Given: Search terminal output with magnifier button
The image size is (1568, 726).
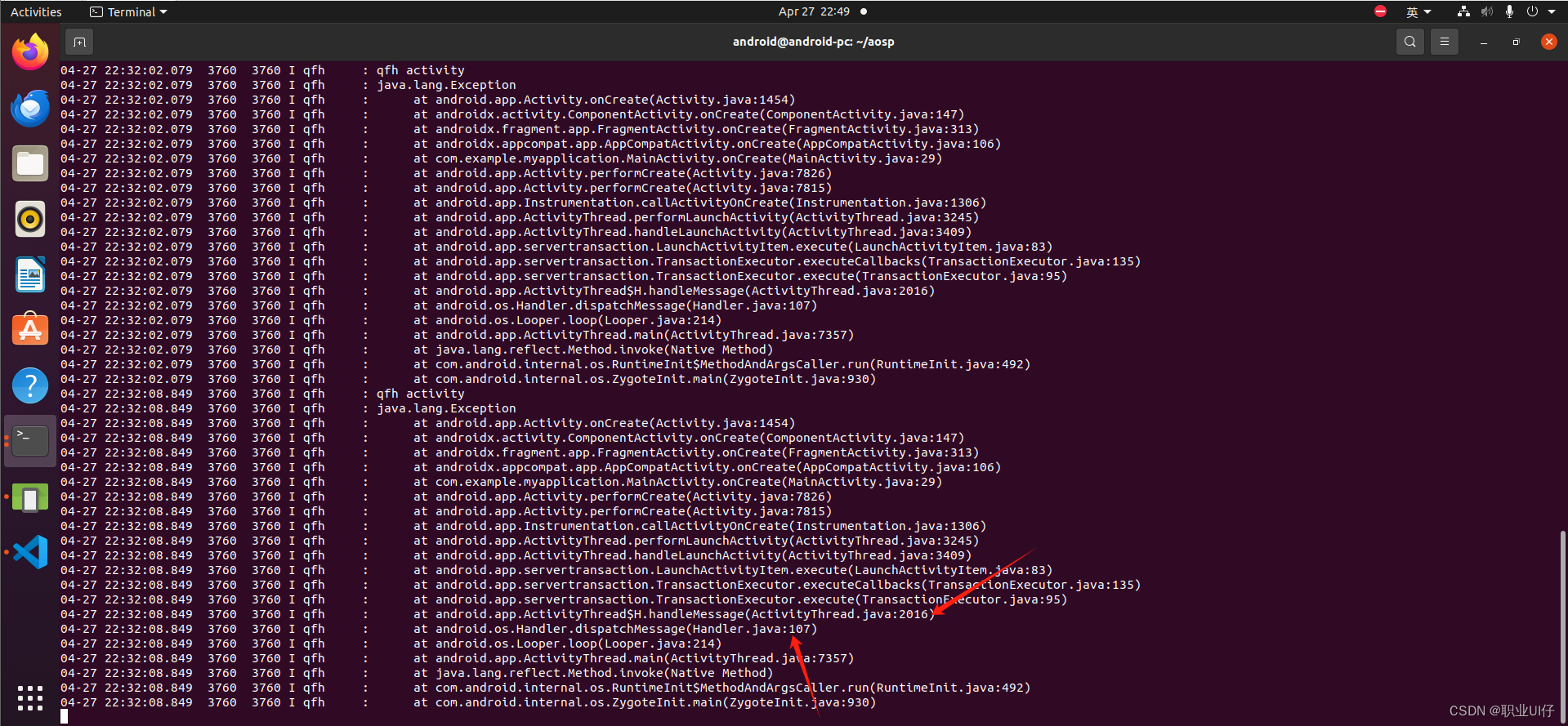Looking at the screenshot, I should click(1409, 42).
